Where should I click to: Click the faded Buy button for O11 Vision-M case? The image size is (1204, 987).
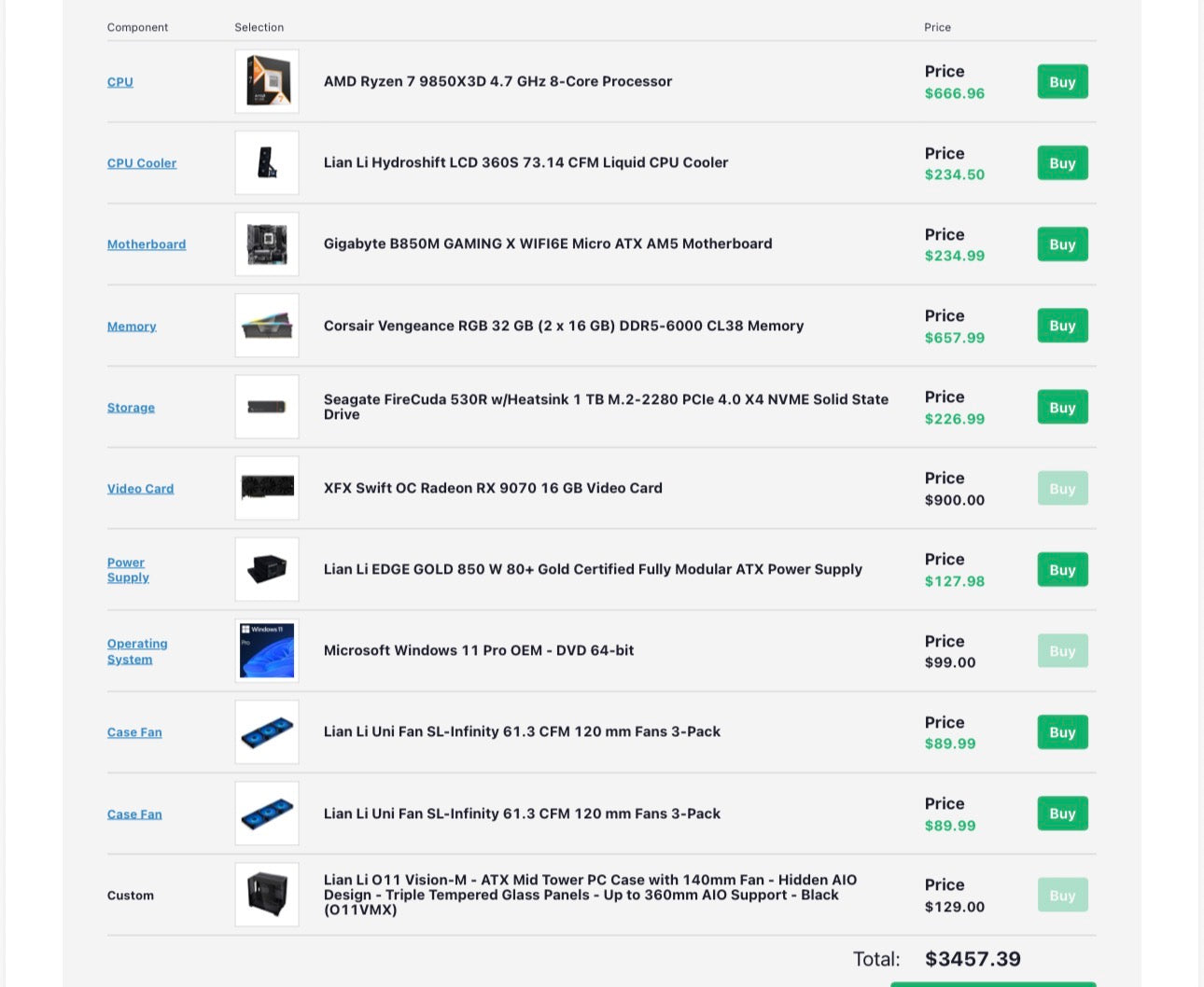[x=1062, y=896]
